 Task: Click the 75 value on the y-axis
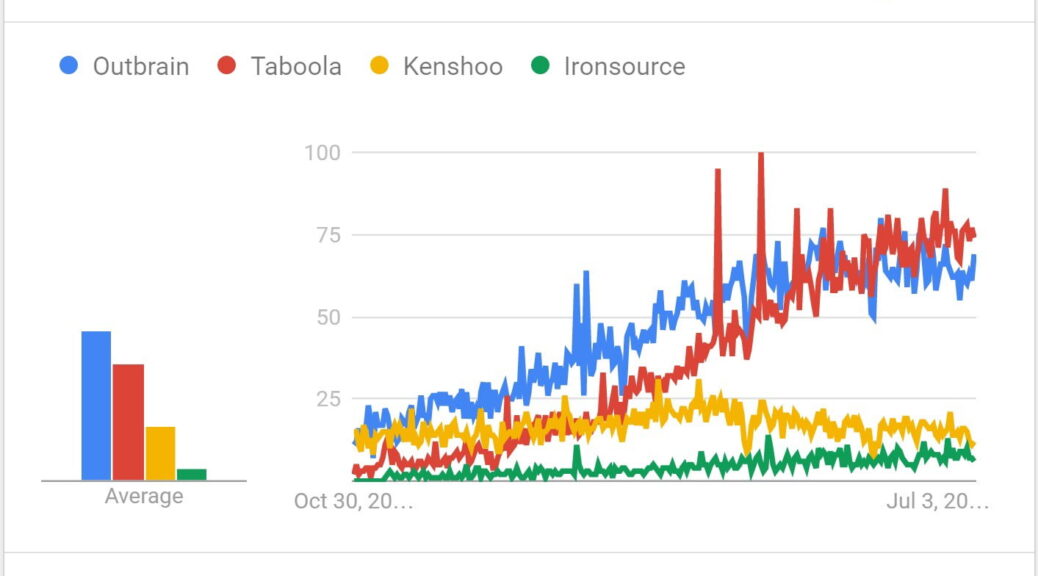pos(328,235)
